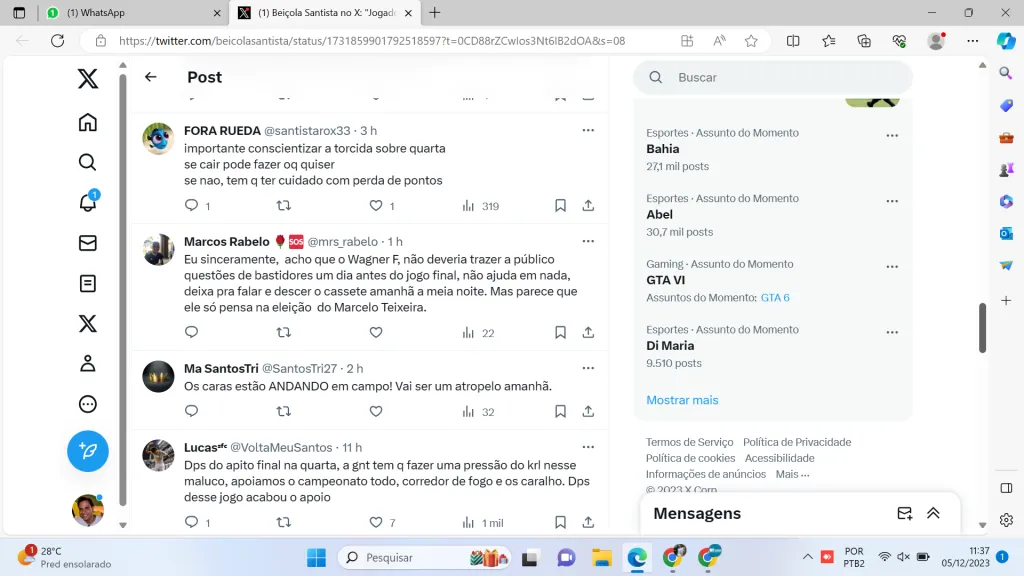Viewport: 1024px width, 576px height.
Task: Click the Mostrar mais link
Action: pos(682,400)
